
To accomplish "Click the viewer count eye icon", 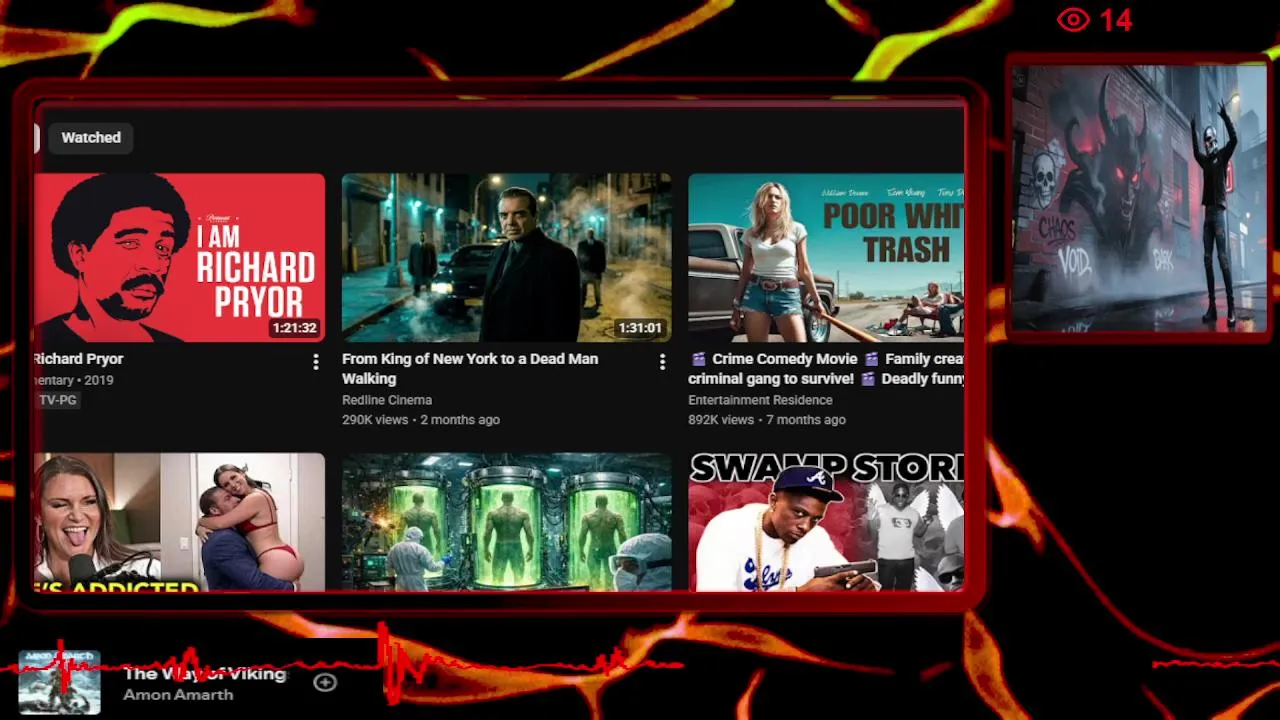I will [1073, 20].
